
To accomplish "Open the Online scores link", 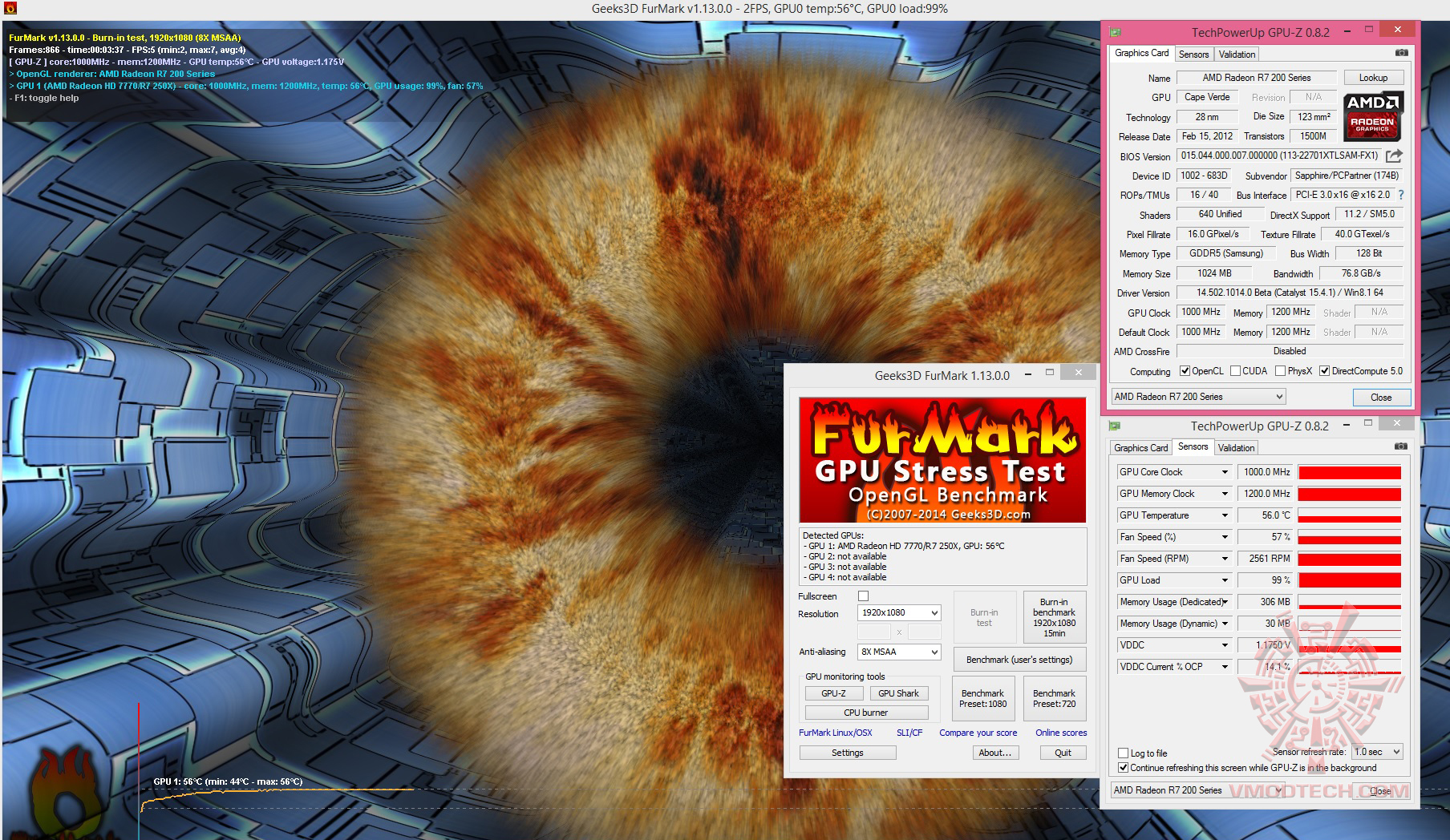I will 1061,733.
